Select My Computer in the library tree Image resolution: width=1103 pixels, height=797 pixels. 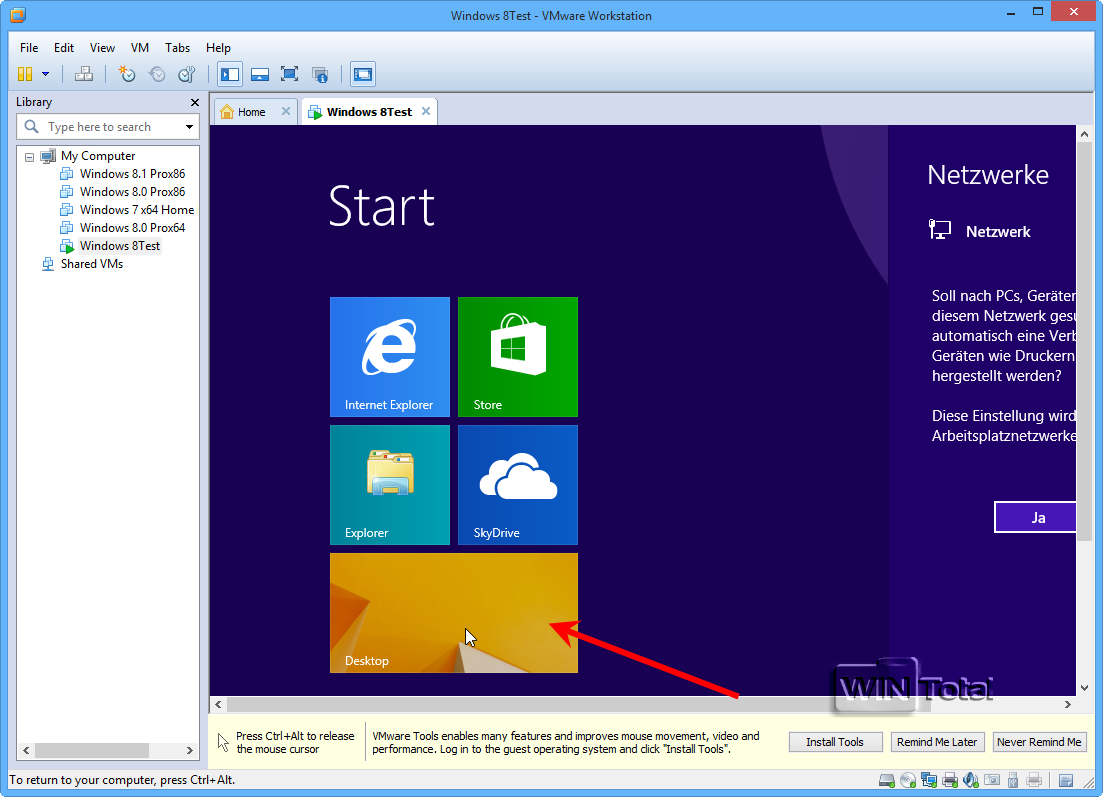coord(98,156)
